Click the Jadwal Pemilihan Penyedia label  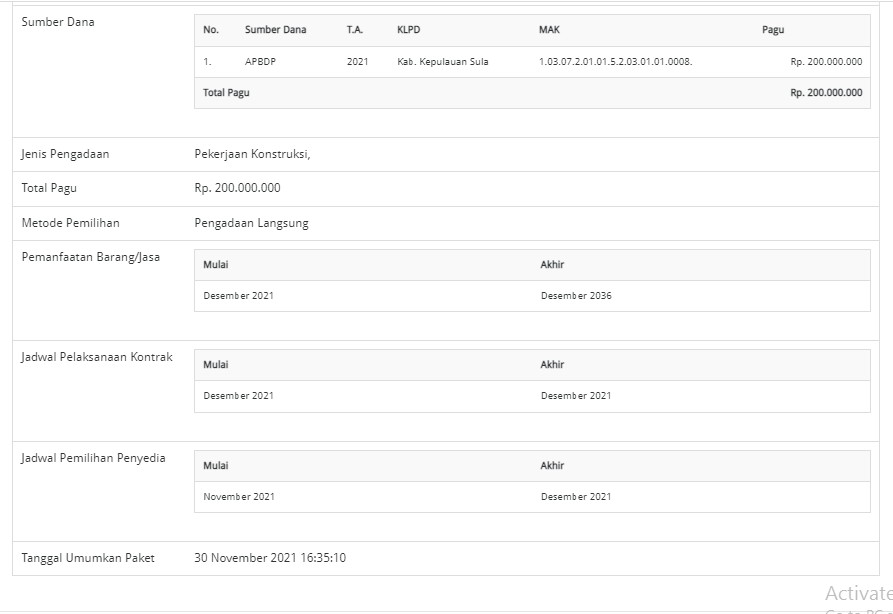[94, 458]
